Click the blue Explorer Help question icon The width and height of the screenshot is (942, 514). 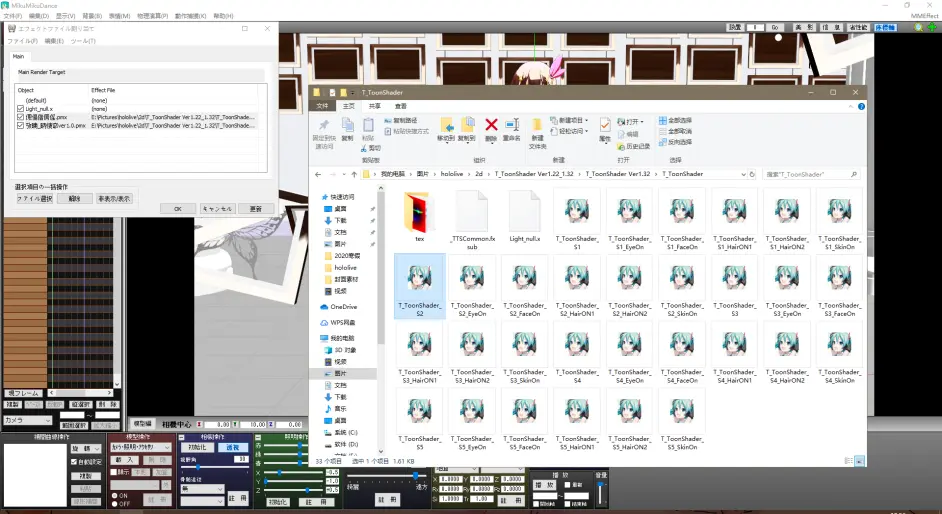(861, 106)
